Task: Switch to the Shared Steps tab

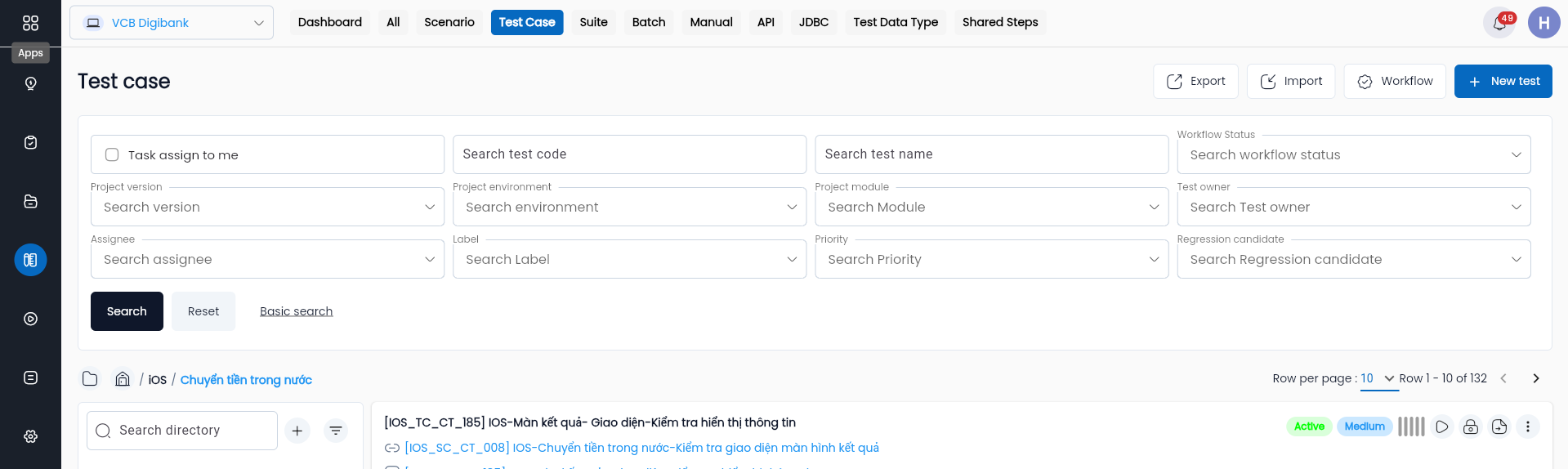Action: point(1000,22)
